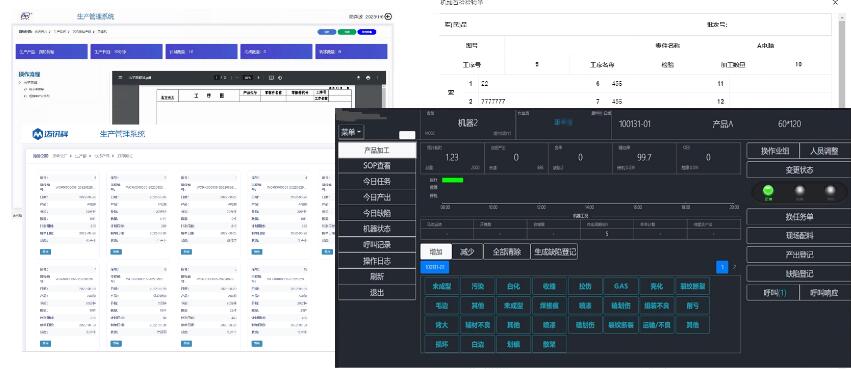Screen dimensions: 851x369
Task: Click the PDF rotate icon in toolbar
Action: (280, 78)
